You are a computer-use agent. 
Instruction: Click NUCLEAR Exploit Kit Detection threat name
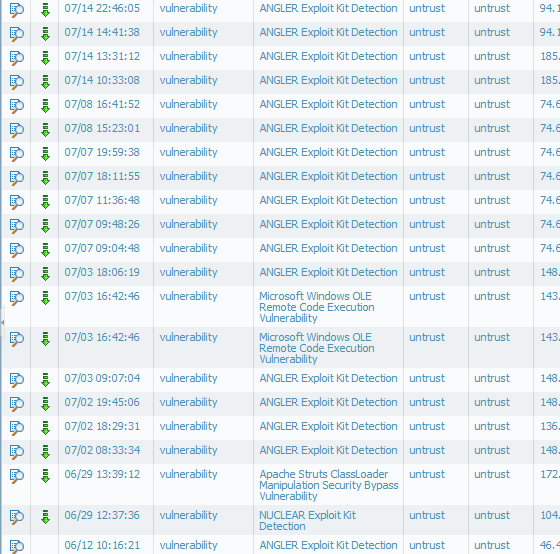pyautogui.click(x=308, y=520)
